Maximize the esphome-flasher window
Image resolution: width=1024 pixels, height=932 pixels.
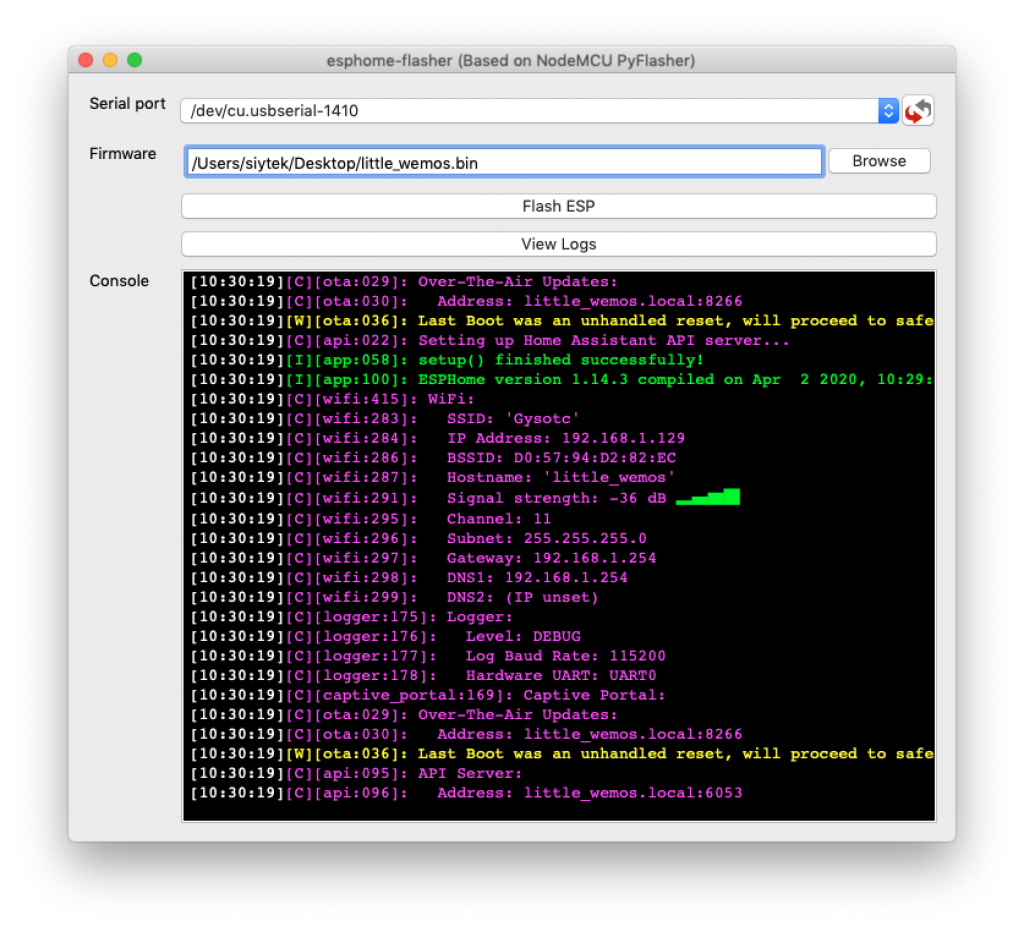point(135,60)
